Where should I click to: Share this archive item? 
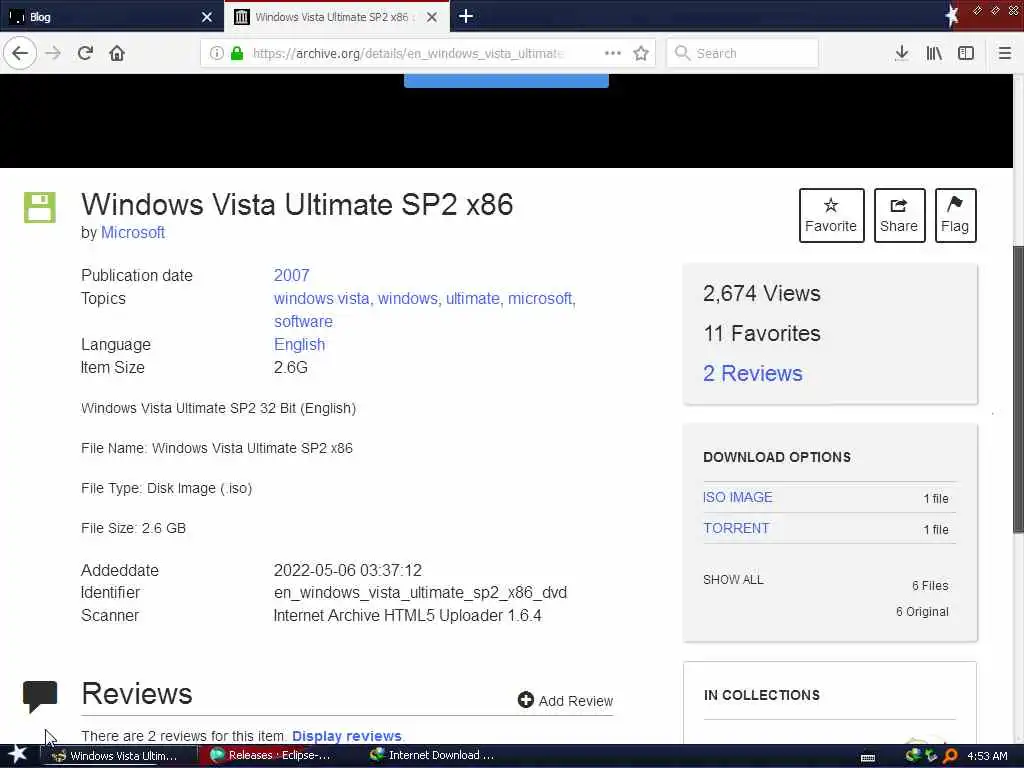[899, 216]
